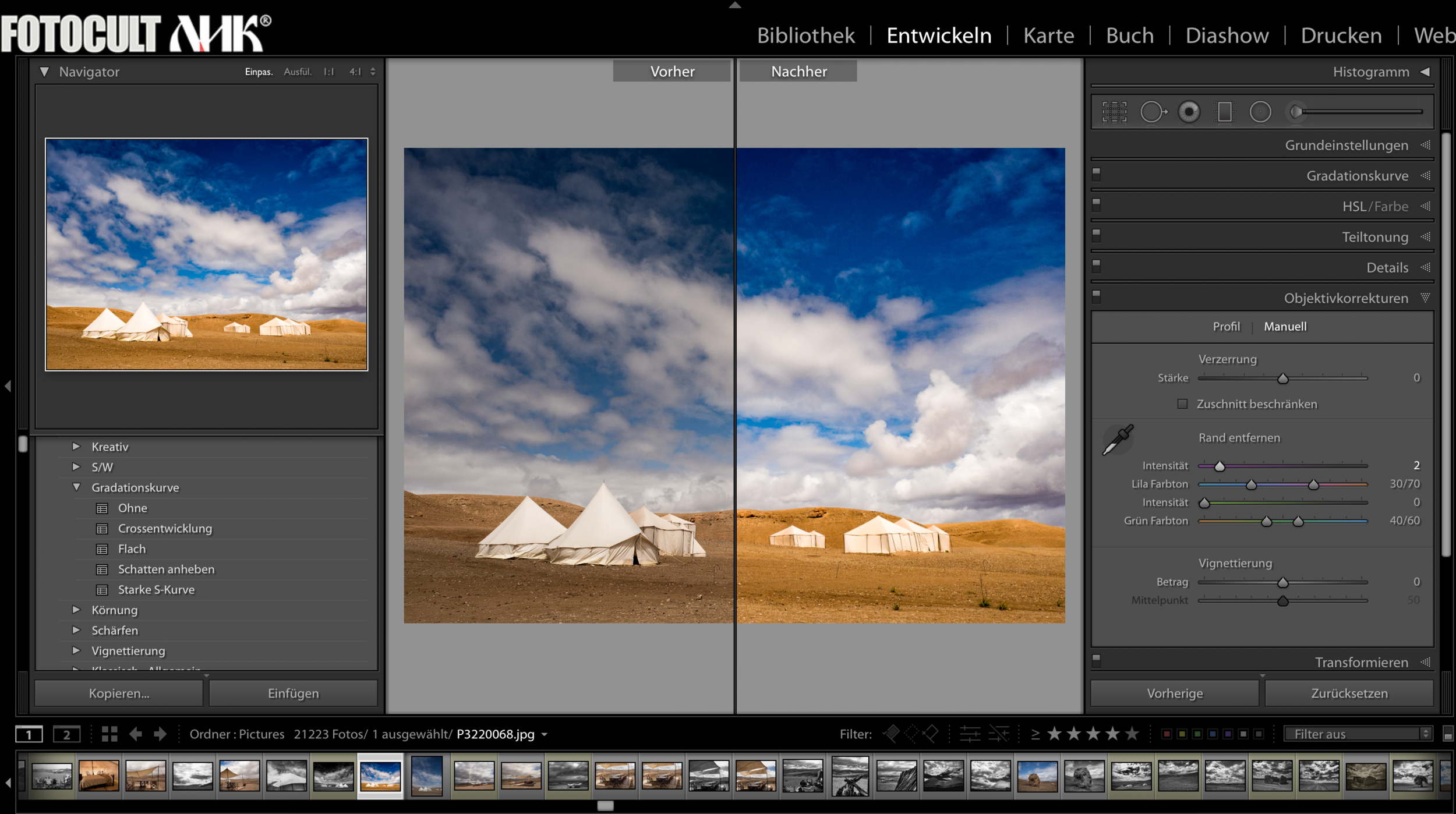Pick the fringe color eyedropper
The height and width of the screenshot is (814, 1456).
[1118, 440]
